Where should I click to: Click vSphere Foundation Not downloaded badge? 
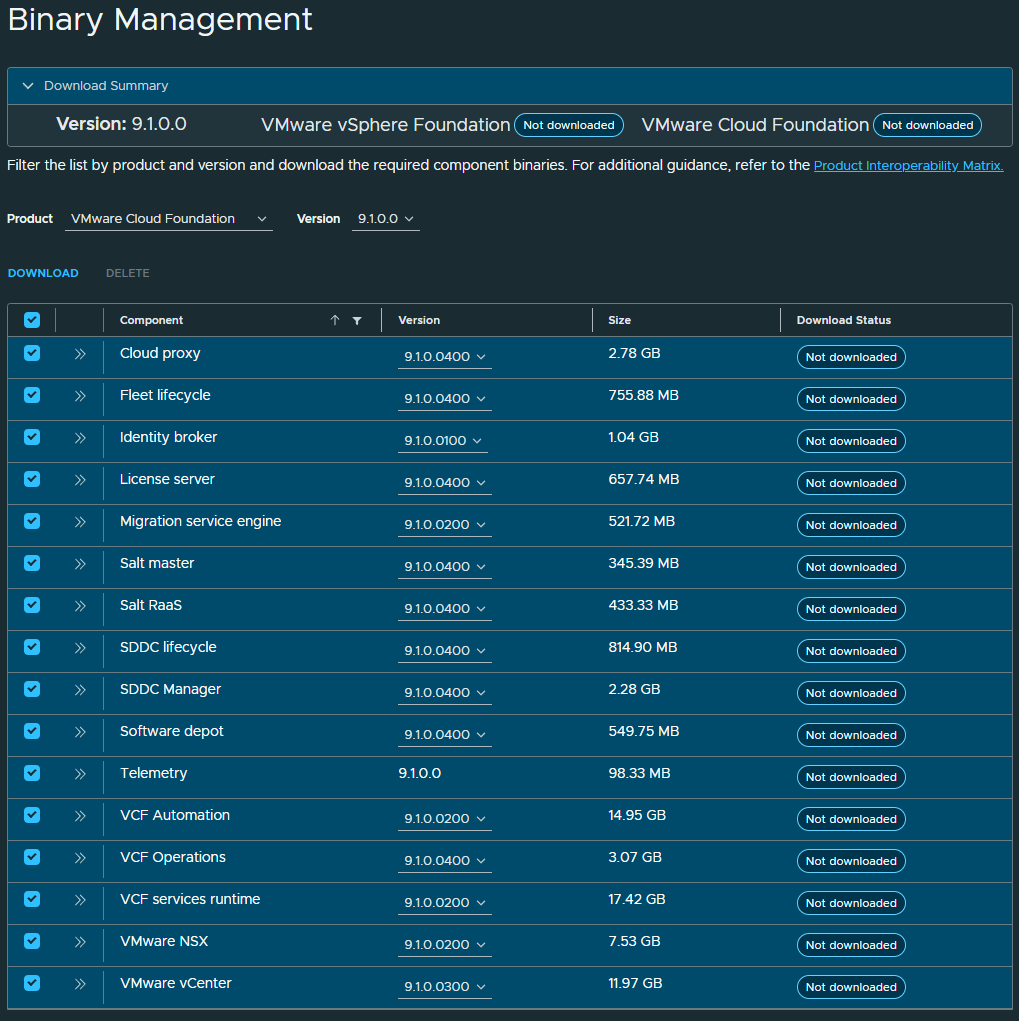click(568, 125)
